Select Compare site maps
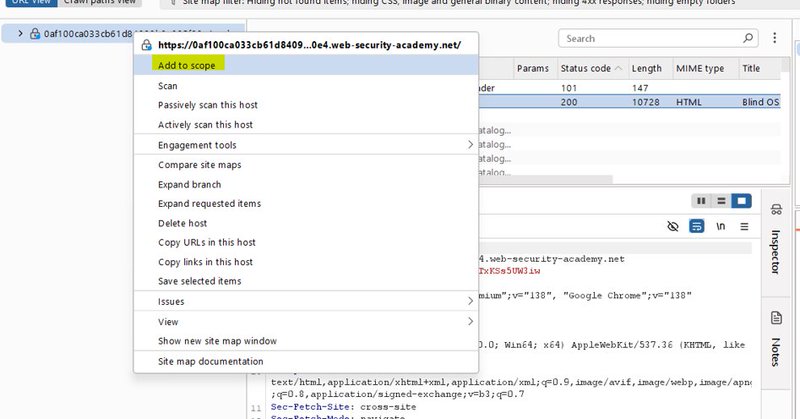 [306, 165]
